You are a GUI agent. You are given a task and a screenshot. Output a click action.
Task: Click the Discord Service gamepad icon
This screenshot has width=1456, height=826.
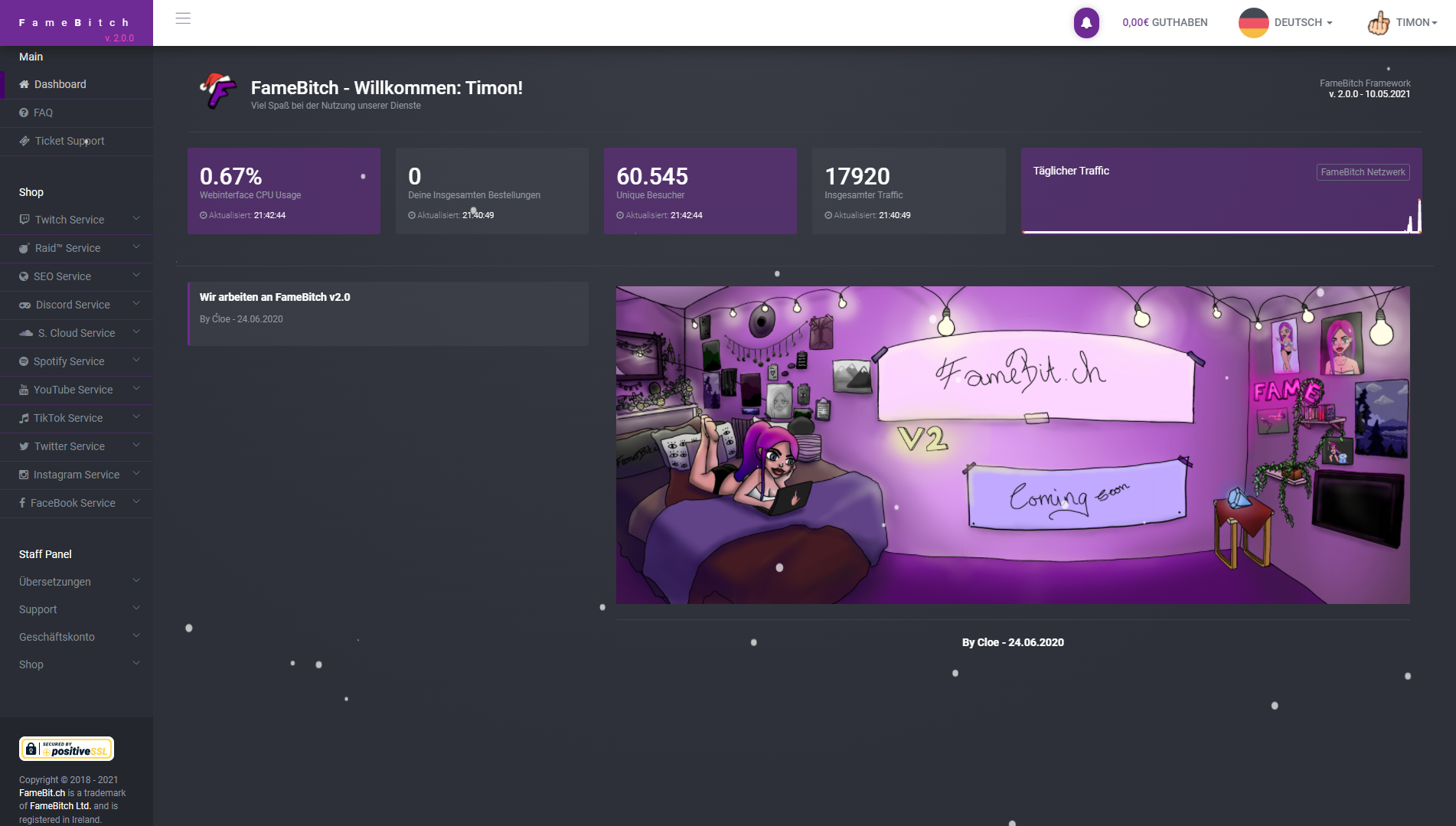[x=25, y=305]
